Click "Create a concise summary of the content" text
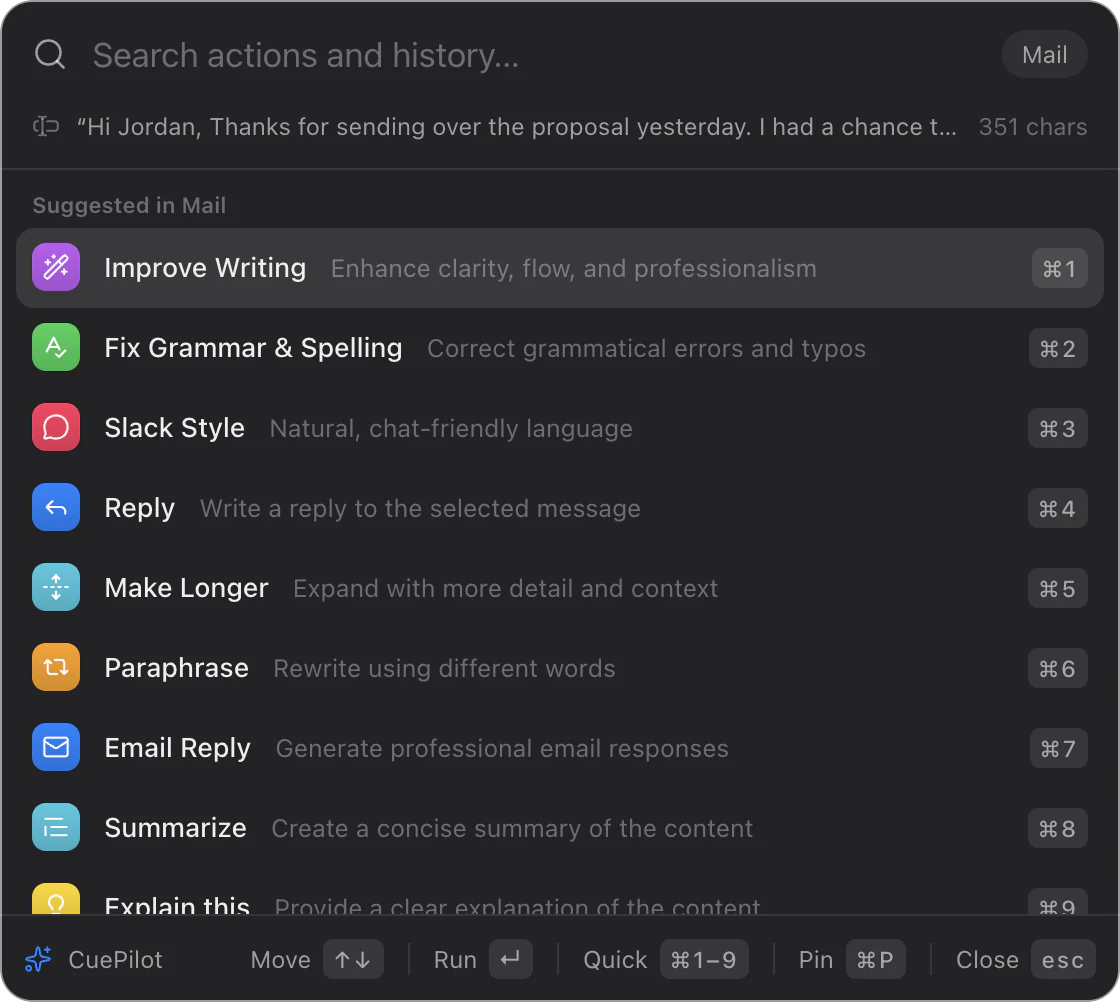1120x1002 pixels. tap(512, 828)
